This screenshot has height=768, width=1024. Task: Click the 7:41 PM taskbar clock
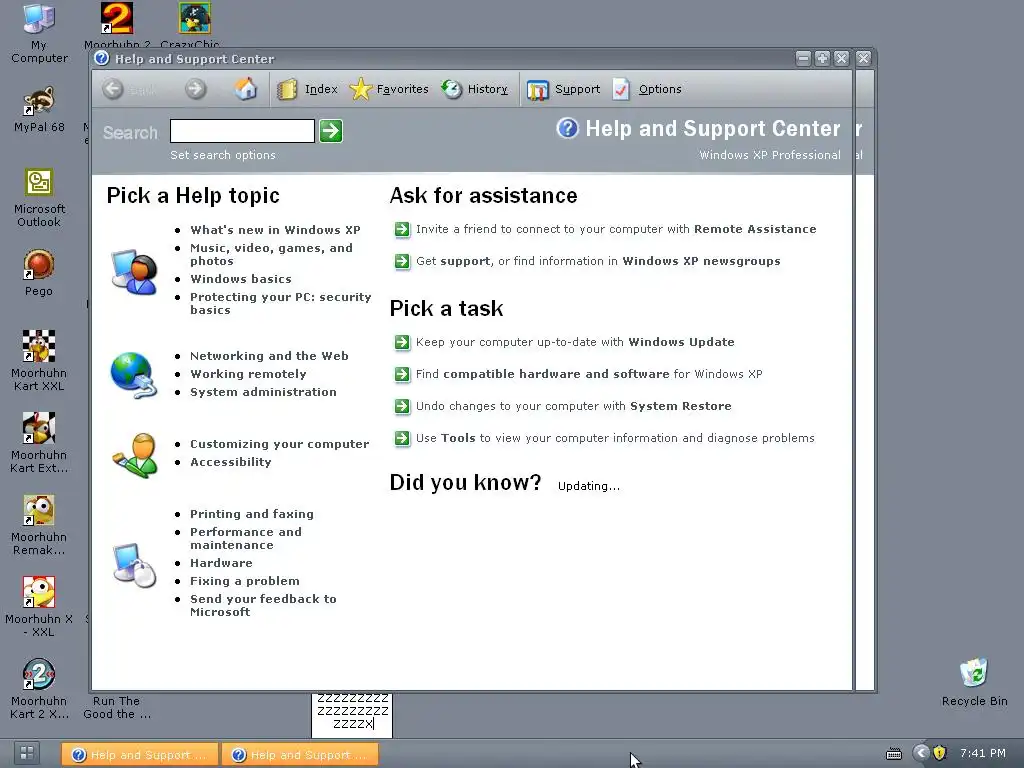(982, 753)
